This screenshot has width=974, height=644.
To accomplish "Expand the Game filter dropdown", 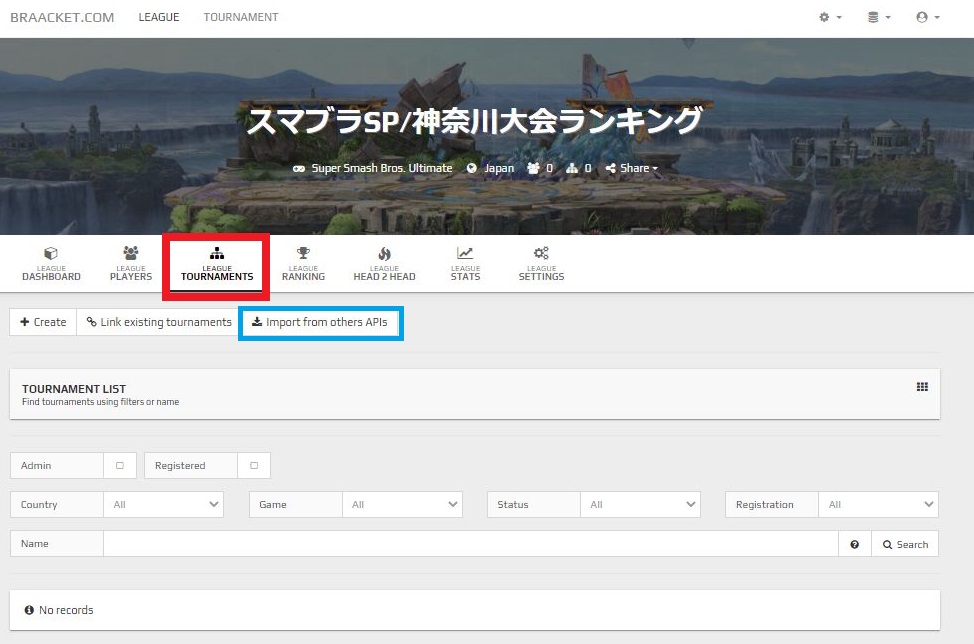I will click(x=402, y=504).
